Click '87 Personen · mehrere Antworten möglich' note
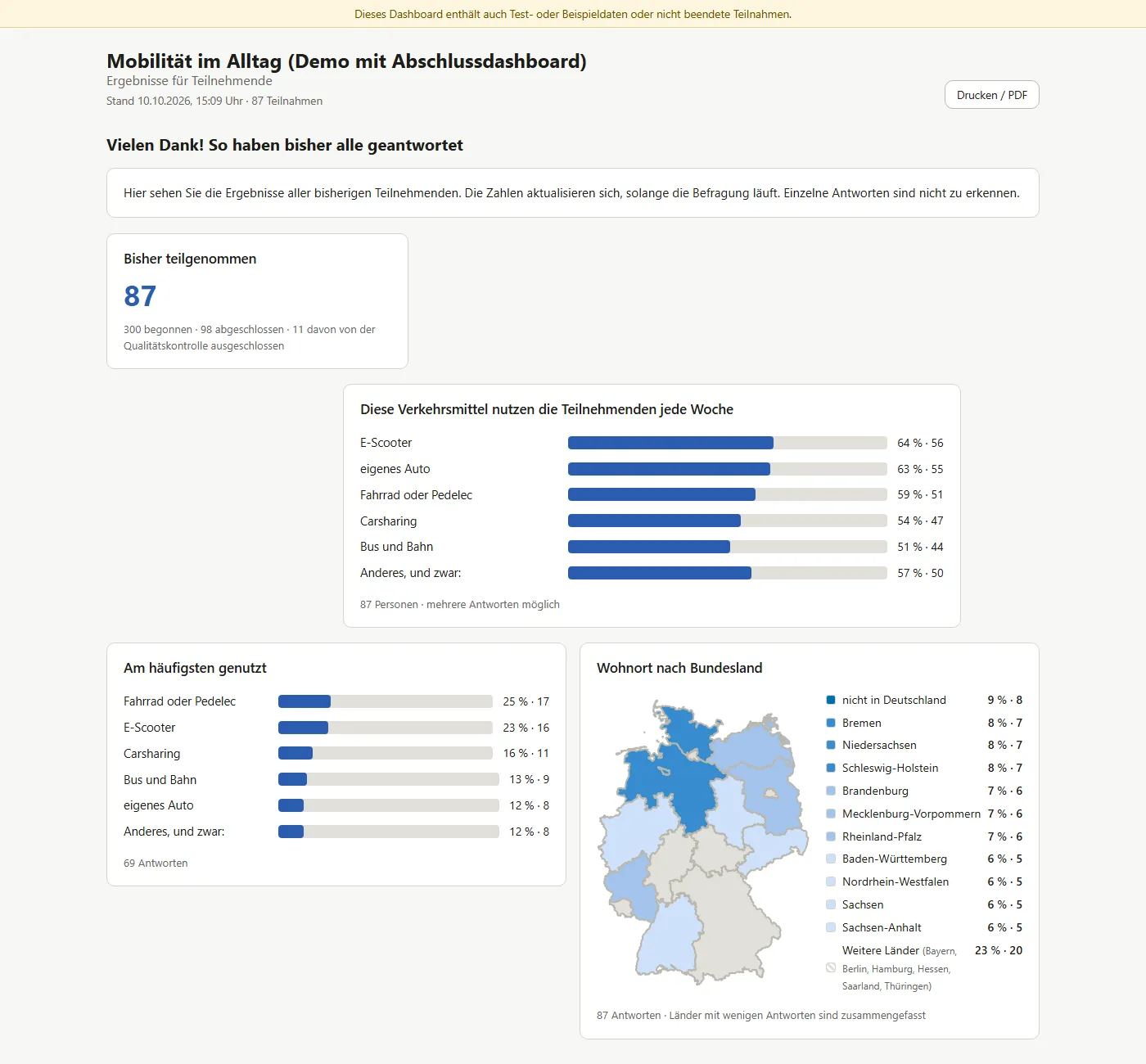Screen dimensions: 1146x1064 [460, 604]
